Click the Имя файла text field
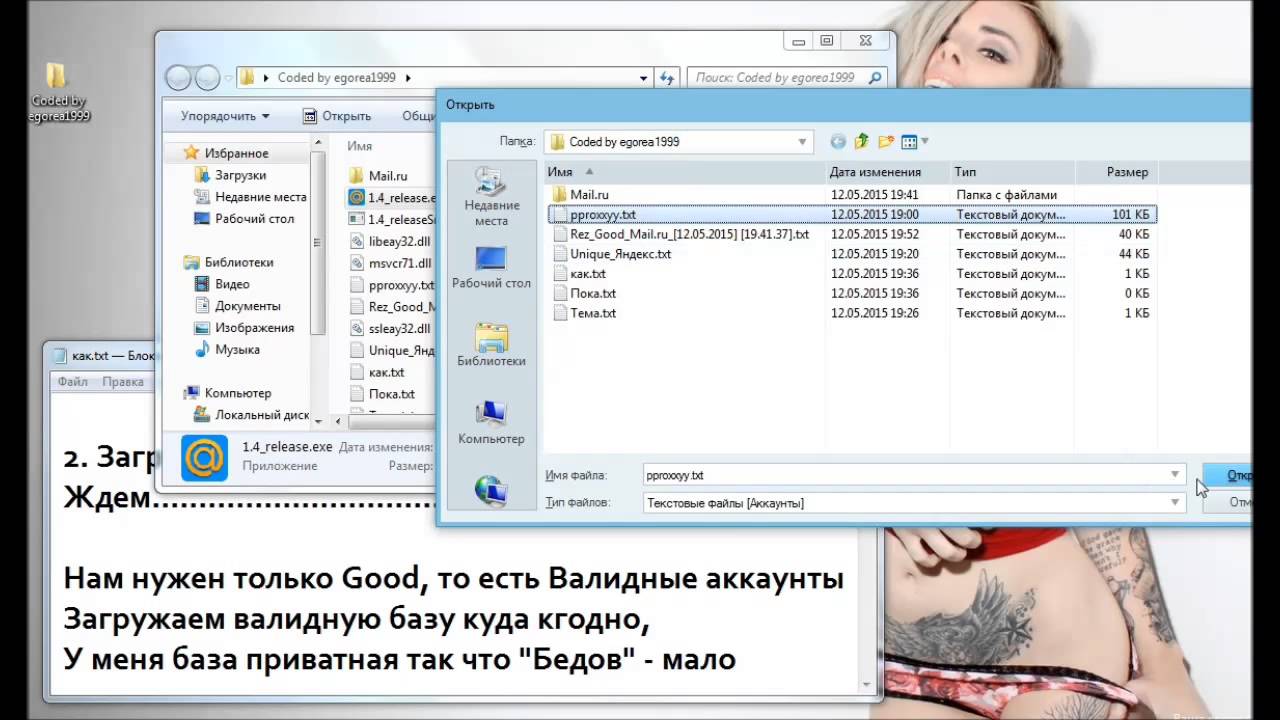The image size is (1280, 720). pyautogui.click(x=905, y=475)
